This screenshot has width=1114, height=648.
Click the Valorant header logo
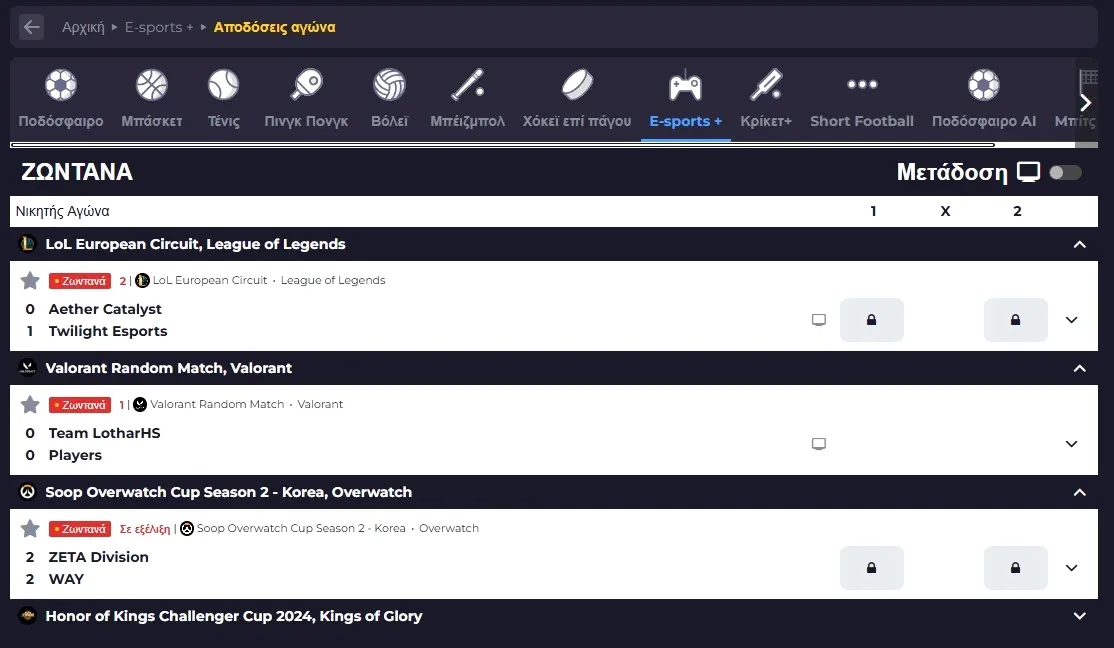click(x=28, y=368)
